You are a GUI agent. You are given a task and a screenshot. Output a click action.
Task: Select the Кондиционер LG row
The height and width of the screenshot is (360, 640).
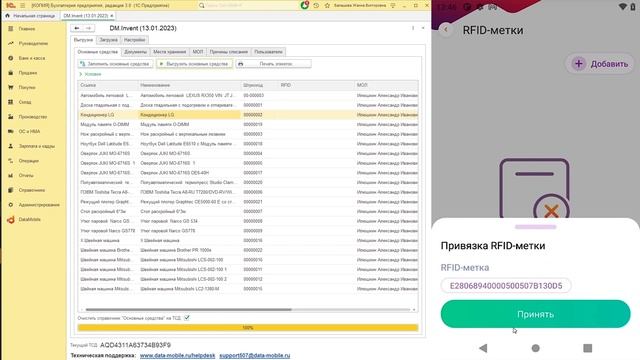tap(248, 115)
